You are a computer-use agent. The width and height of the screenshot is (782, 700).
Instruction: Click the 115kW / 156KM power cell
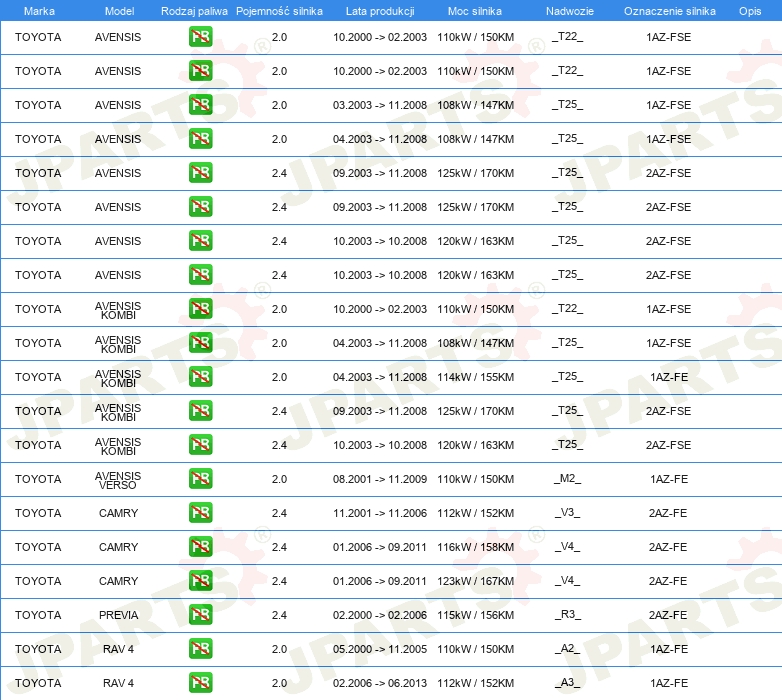476,615
